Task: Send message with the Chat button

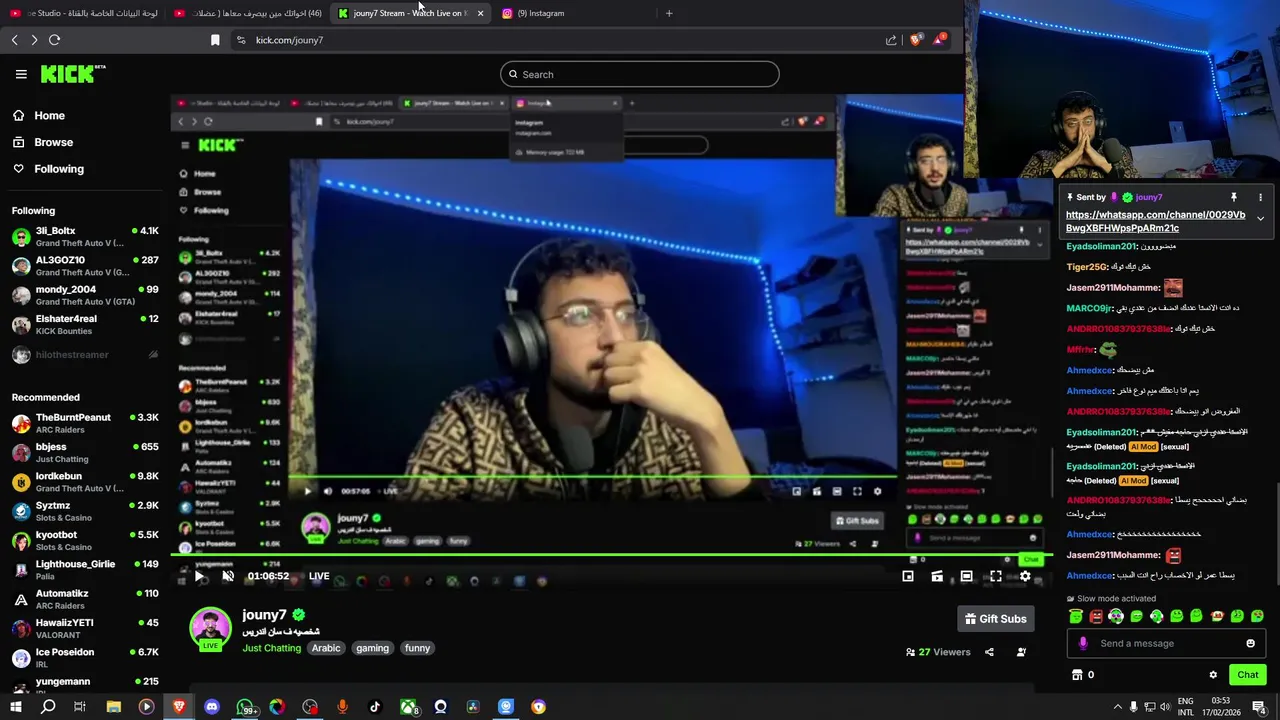Action: click(x=1247, y=675)
